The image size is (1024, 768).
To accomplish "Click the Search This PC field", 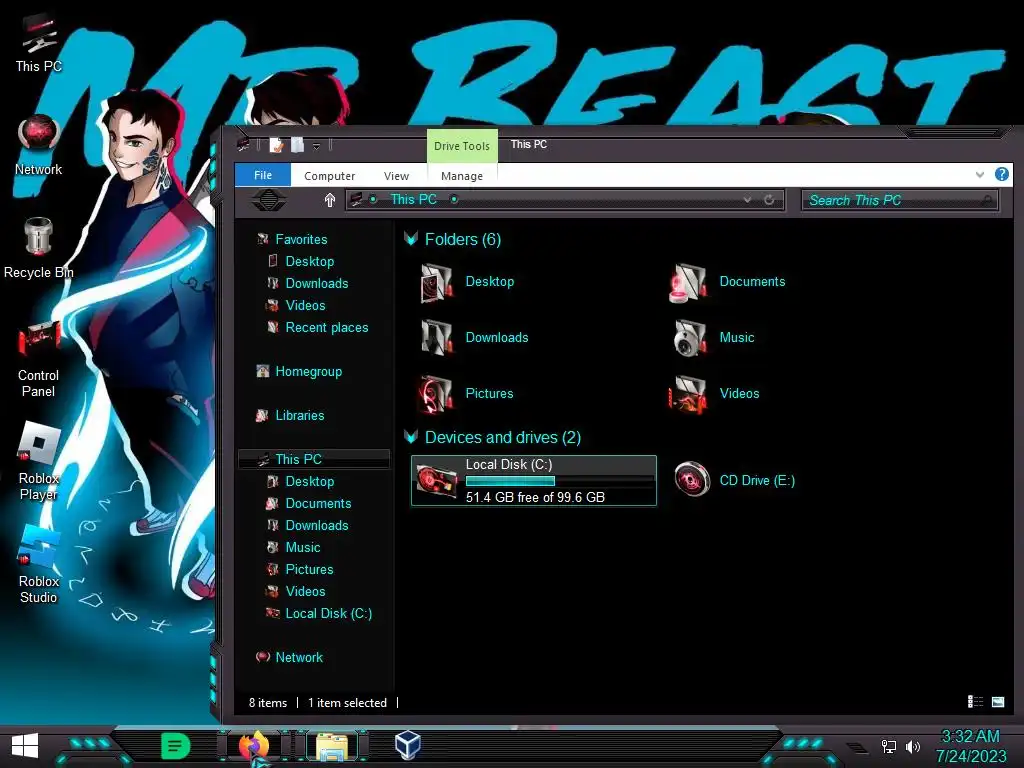I will (899, 200).
